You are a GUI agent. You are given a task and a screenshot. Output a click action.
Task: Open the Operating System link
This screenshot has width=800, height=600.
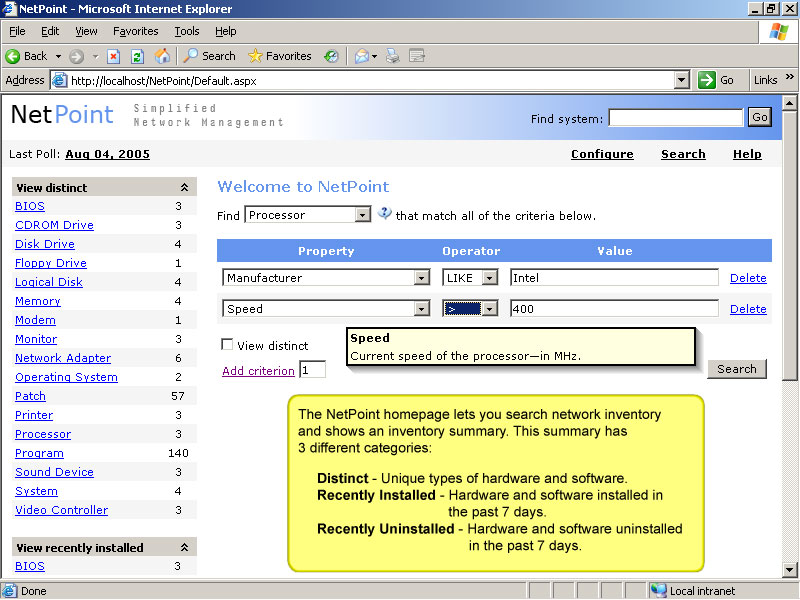pos(66,377)
